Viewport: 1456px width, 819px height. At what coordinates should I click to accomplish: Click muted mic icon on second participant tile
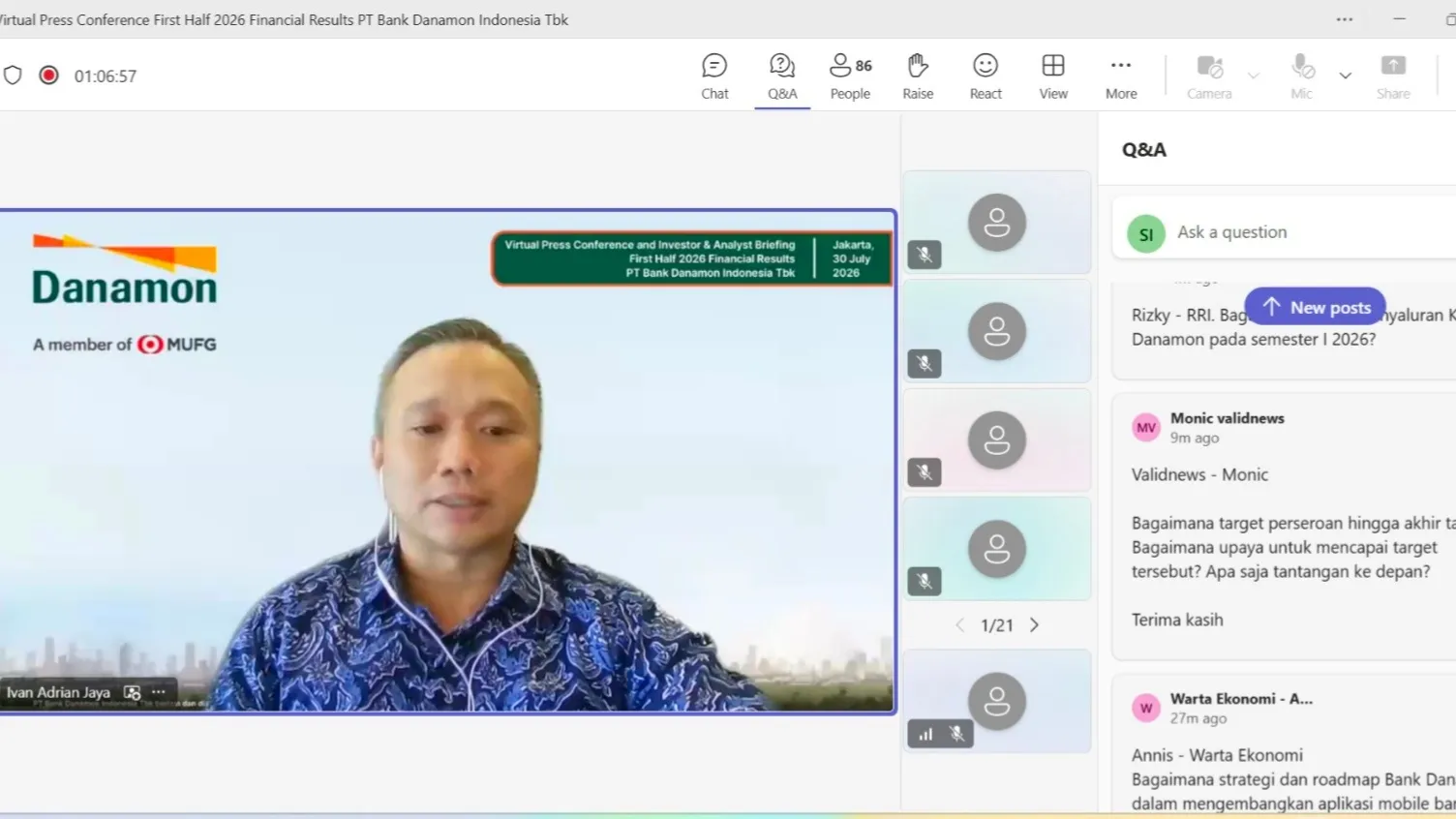tap(925, 363)
